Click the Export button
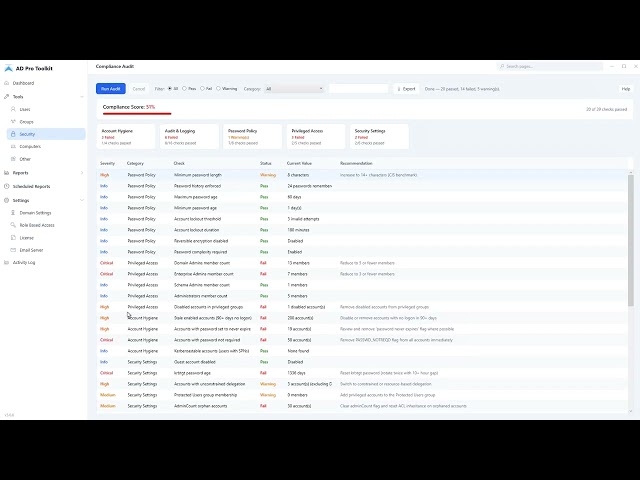640x480 pixels. tap(406, 89)
